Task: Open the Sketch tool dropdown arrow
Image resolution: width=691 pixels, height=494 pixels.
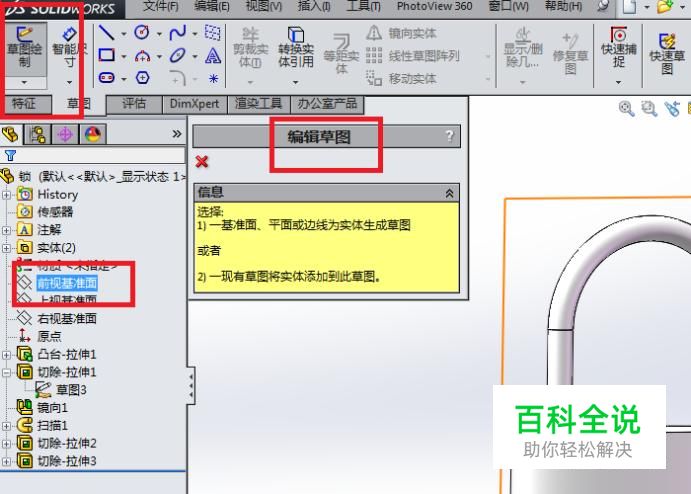Action: [x=25, y=82]
